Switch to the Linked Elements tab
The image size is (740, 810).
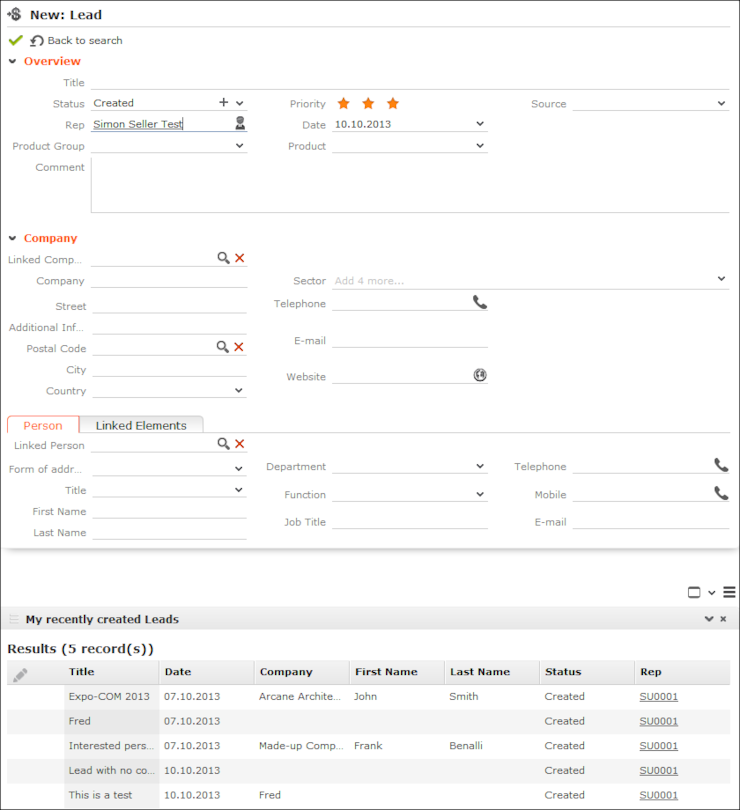[141, 425]
